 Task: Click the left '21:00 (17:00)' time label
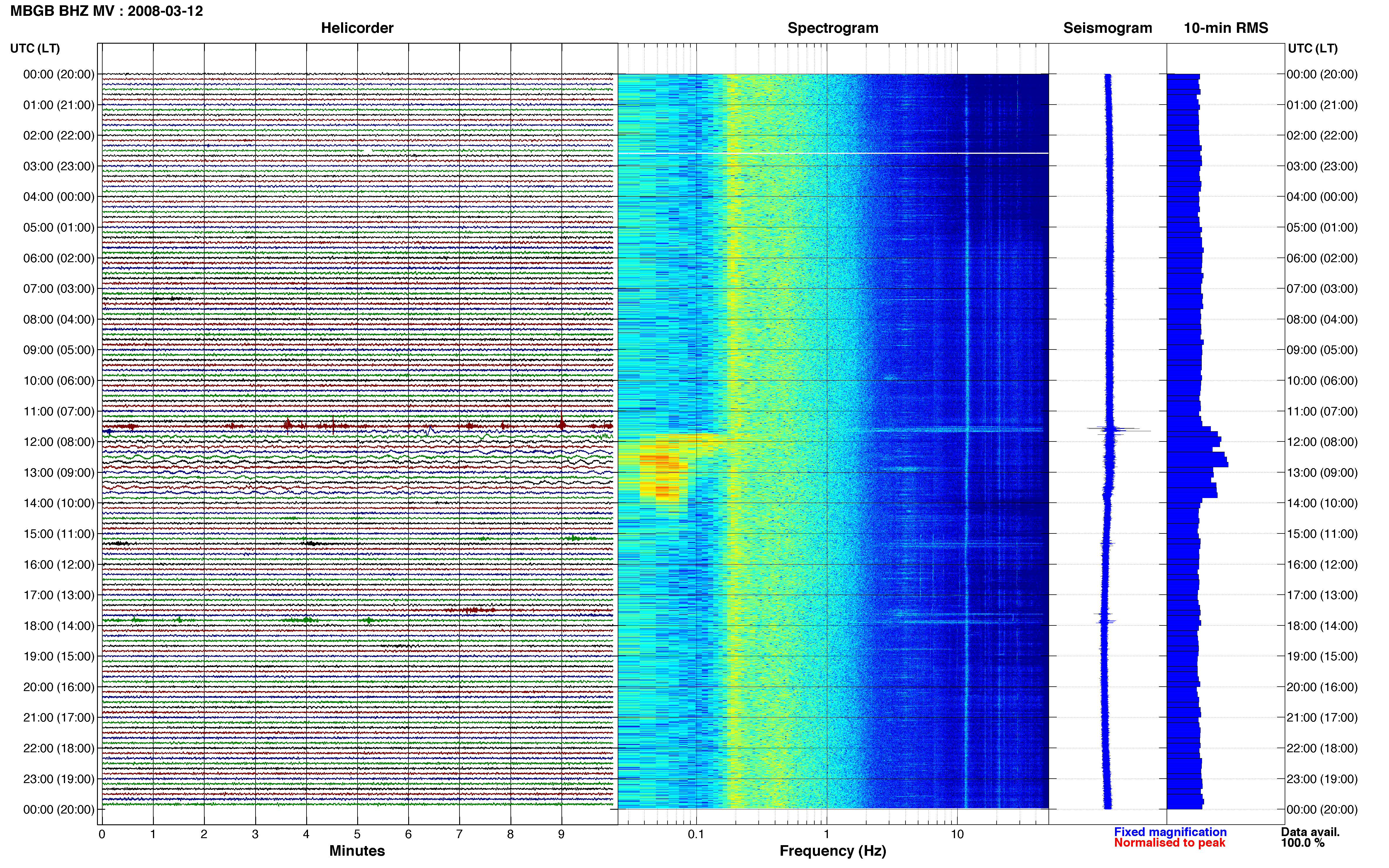click(59, 718)
